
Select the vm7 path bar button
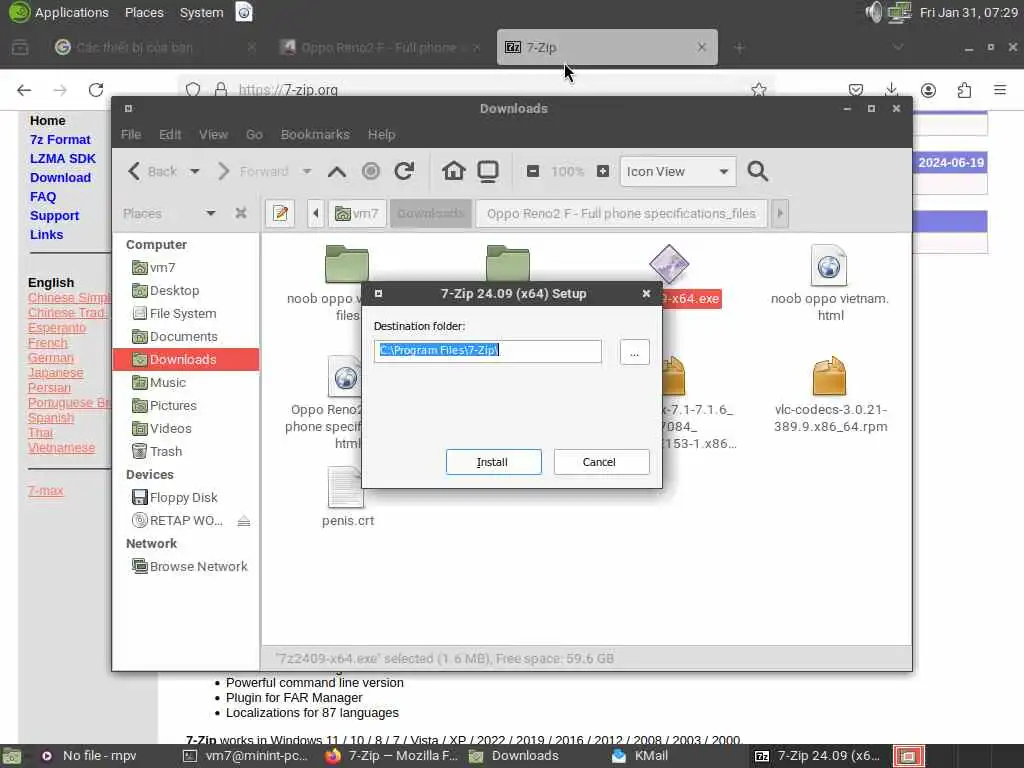pyautogui.click(x=357, y=214)
